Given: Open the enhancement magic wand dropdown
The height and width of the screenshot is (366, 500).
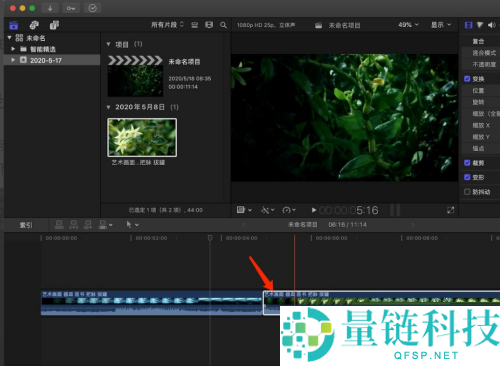Looking at the screenshot, I should coord(268,210).
